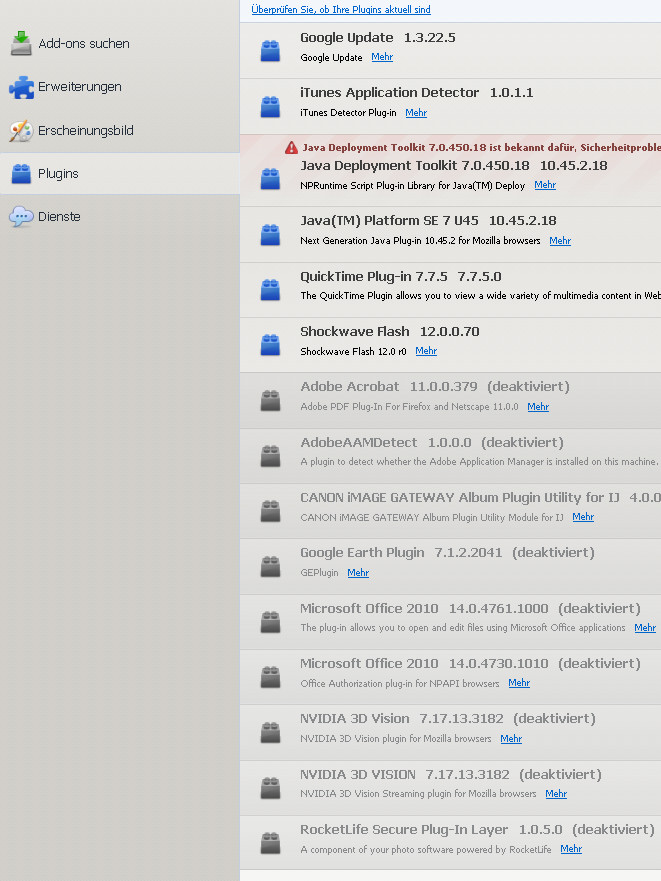
Task: Switch to the Erweiterungen section
Action: pos(79,87)
